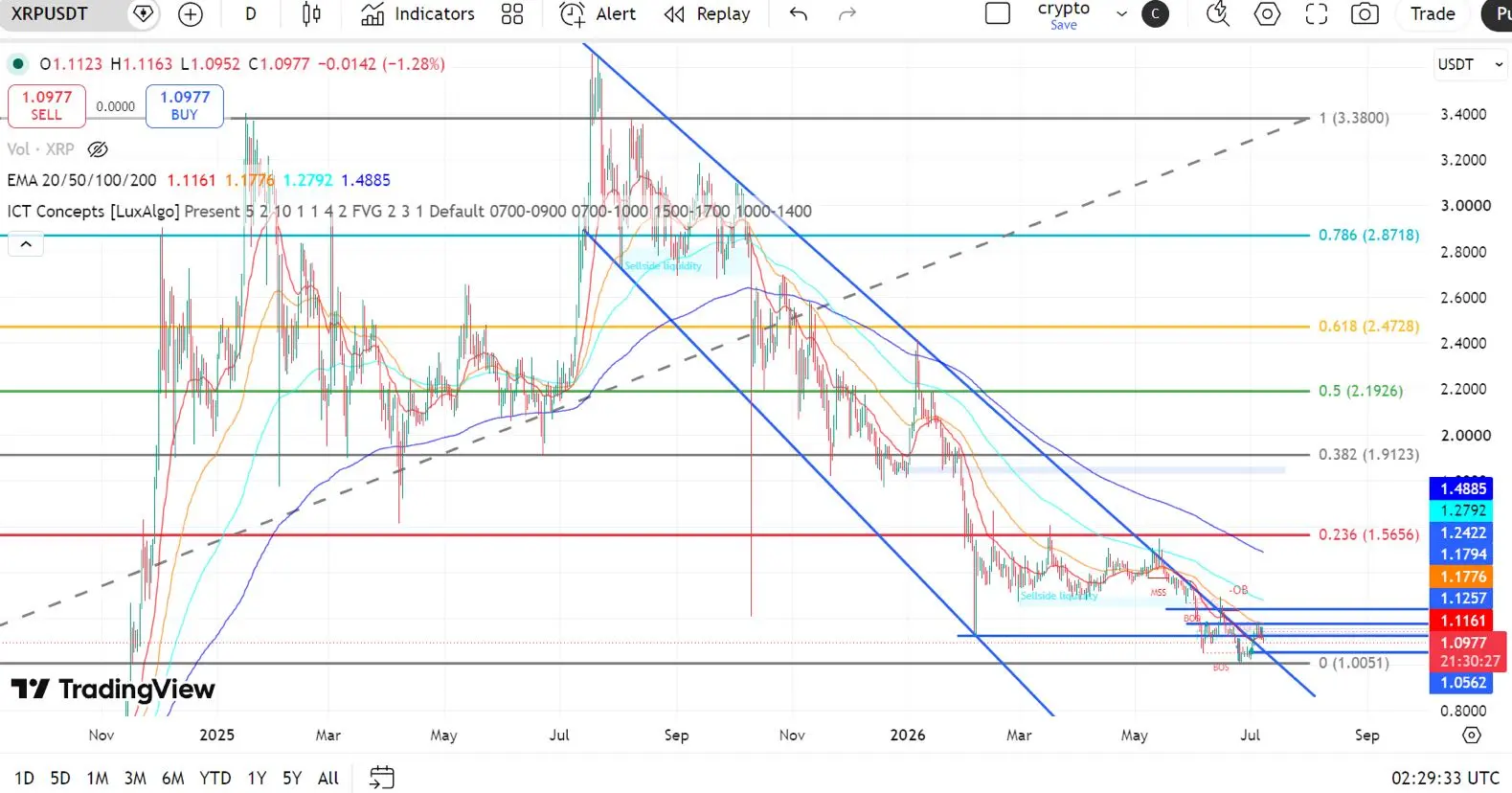This screenshot has width=1512, height=793.
Task: Click the Fib label 0.618 (2.4728)
Action: pyautogui.click(x=1368, y=326)
